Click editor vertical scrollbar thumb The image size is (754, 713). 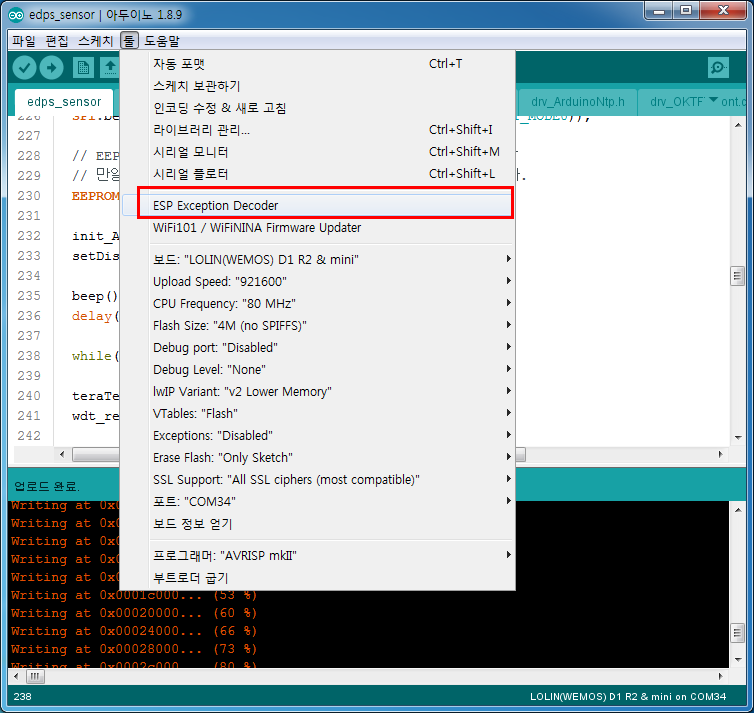(x=737, y=276)
